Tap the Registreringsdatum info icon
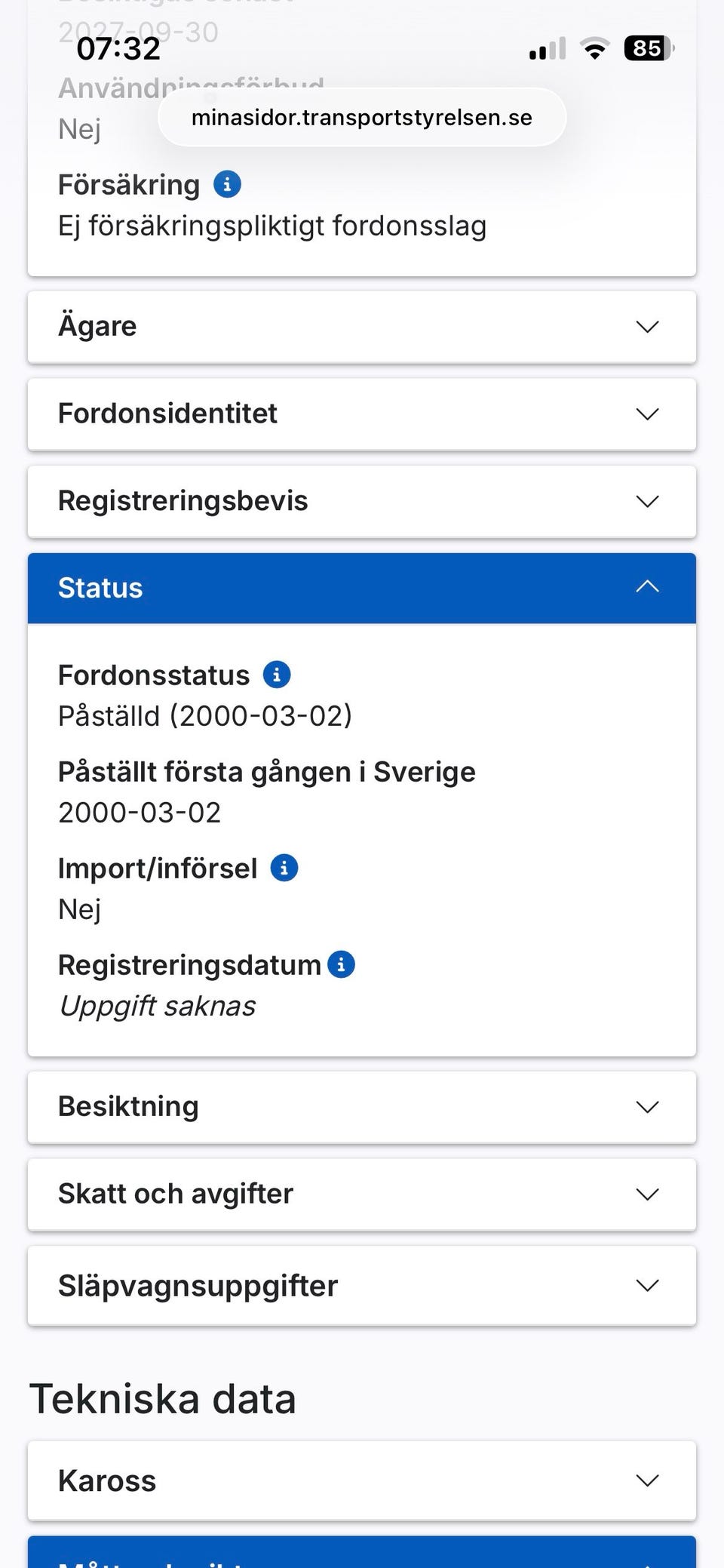 342,964
